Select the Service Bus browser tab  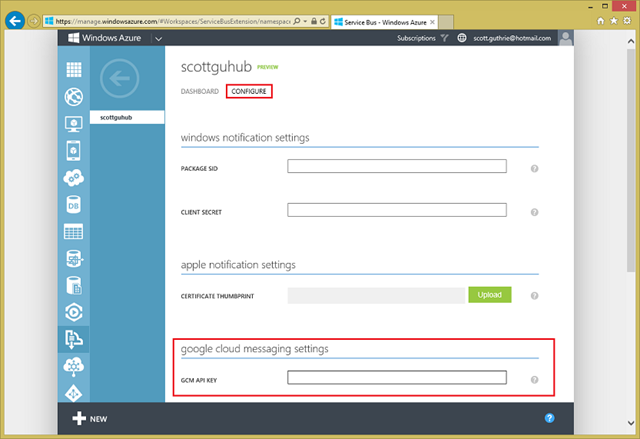(384, 22)
